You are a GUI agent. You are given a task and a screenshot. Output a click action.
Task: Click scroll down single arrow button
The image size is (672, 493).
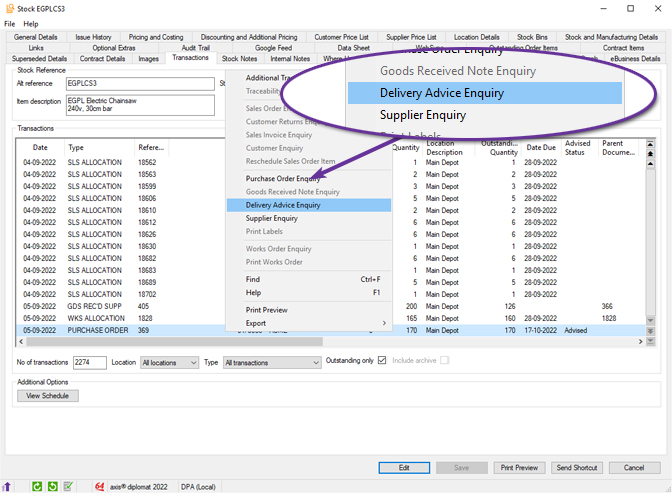click(650, 321)
